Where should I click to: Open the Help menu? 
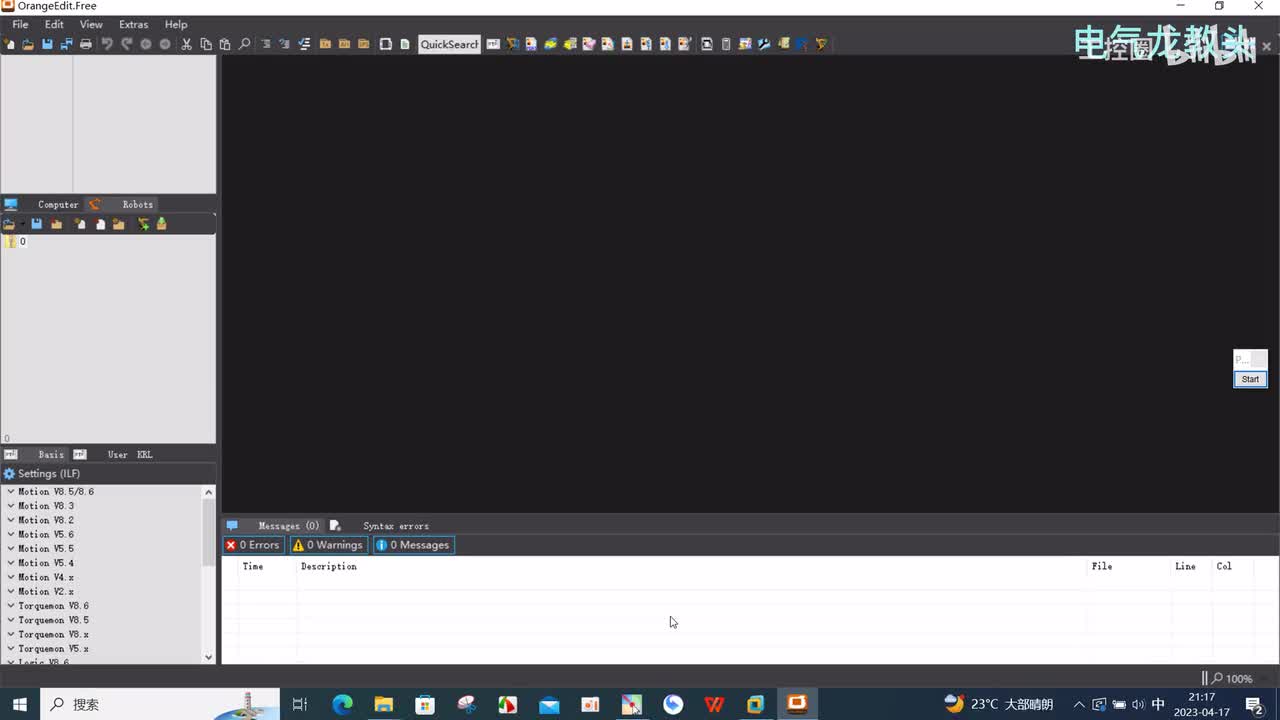176,24
